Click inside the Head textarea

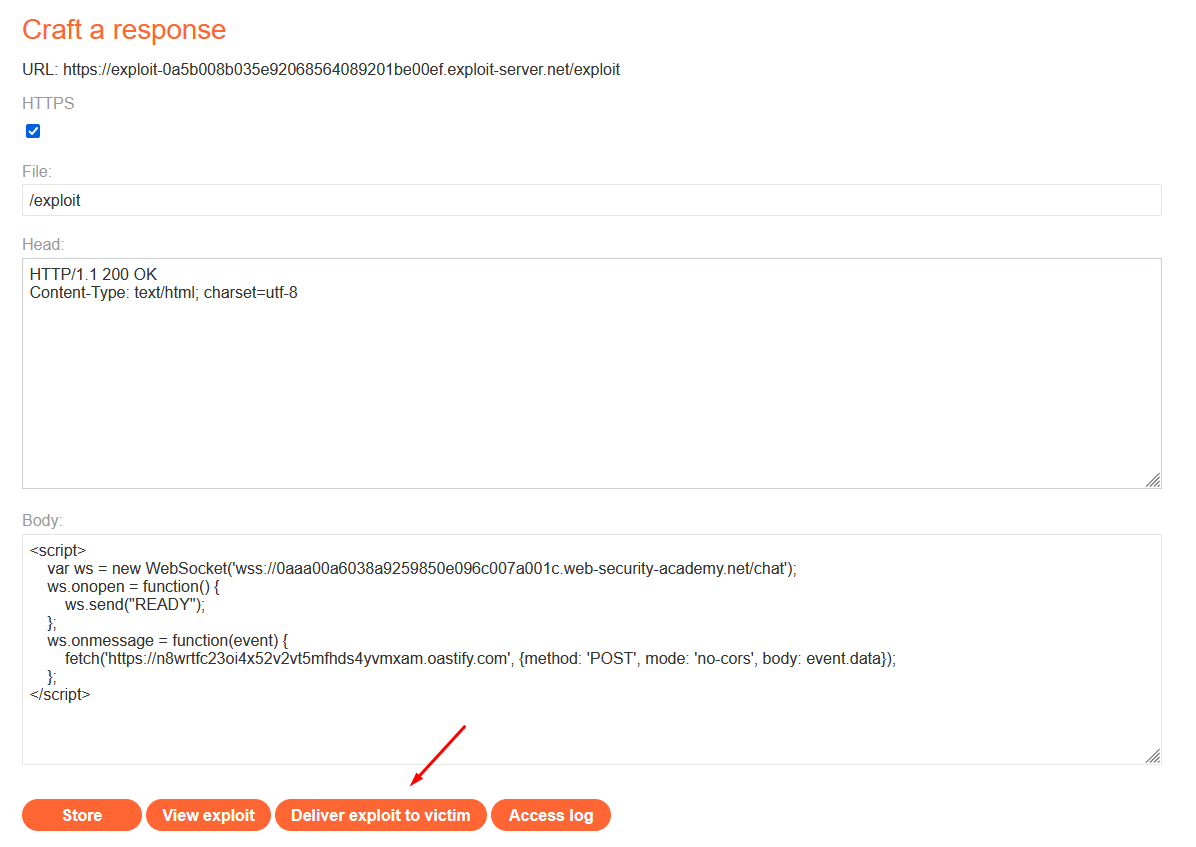(x=591, y=373)
